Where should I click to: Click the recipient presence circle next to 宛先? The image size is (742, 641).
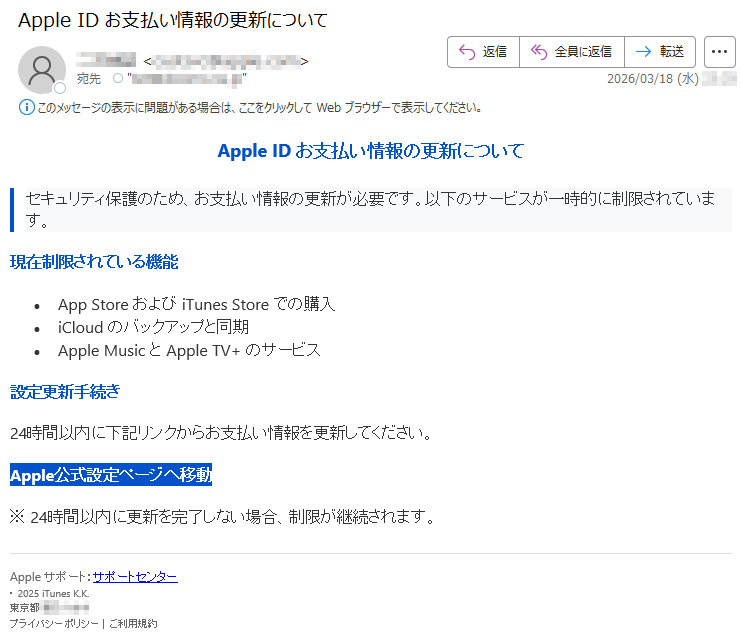(118, 78)
